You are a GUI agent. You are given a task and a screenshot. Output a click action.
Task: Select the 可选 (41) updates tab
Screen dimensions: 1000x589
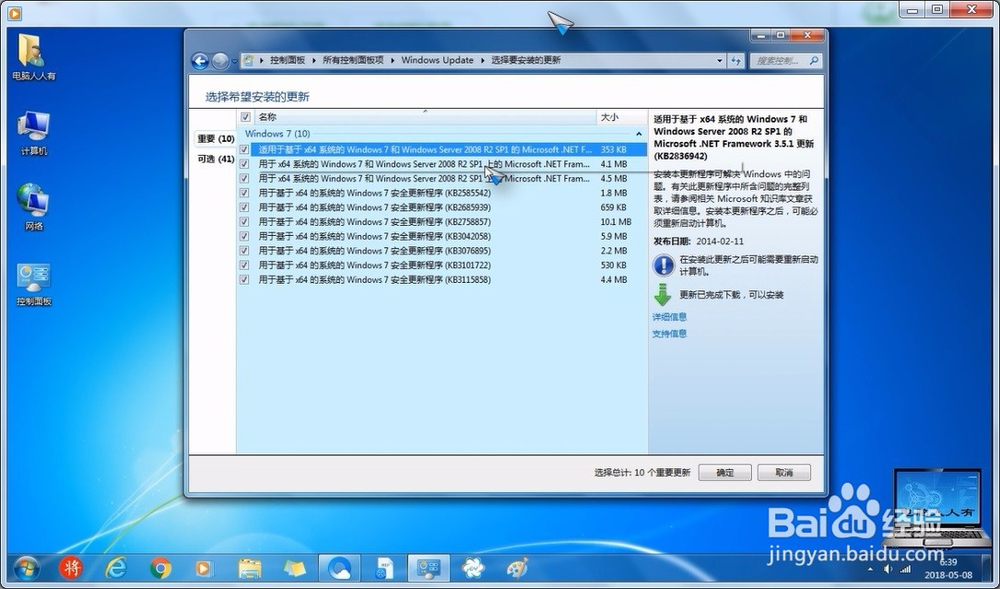(216, 159)
